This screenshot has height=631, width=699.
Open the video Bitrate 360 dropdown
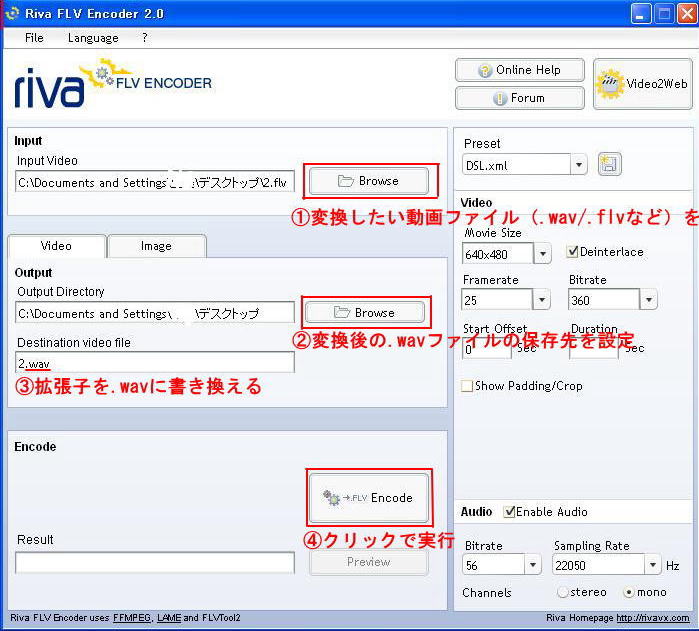[649, 299]
